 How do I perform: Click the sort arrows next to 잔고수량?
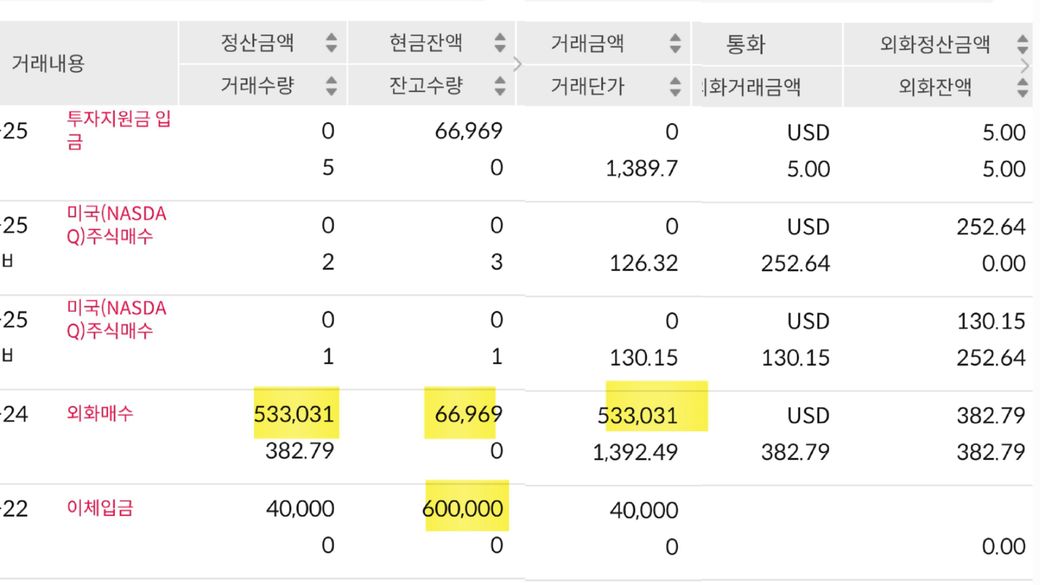(x=499, y=86)
